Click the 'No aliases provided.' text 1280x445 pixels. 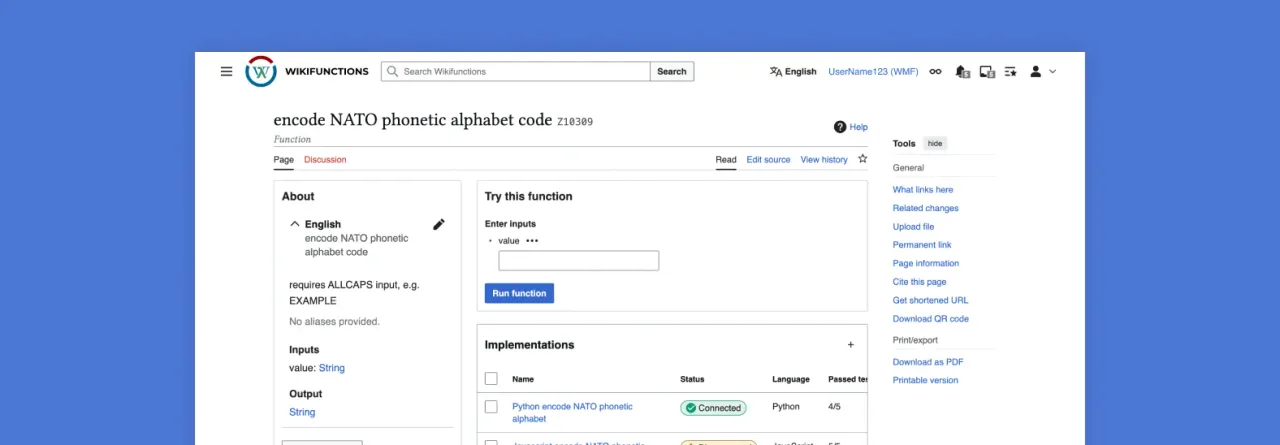pos(334,322)
